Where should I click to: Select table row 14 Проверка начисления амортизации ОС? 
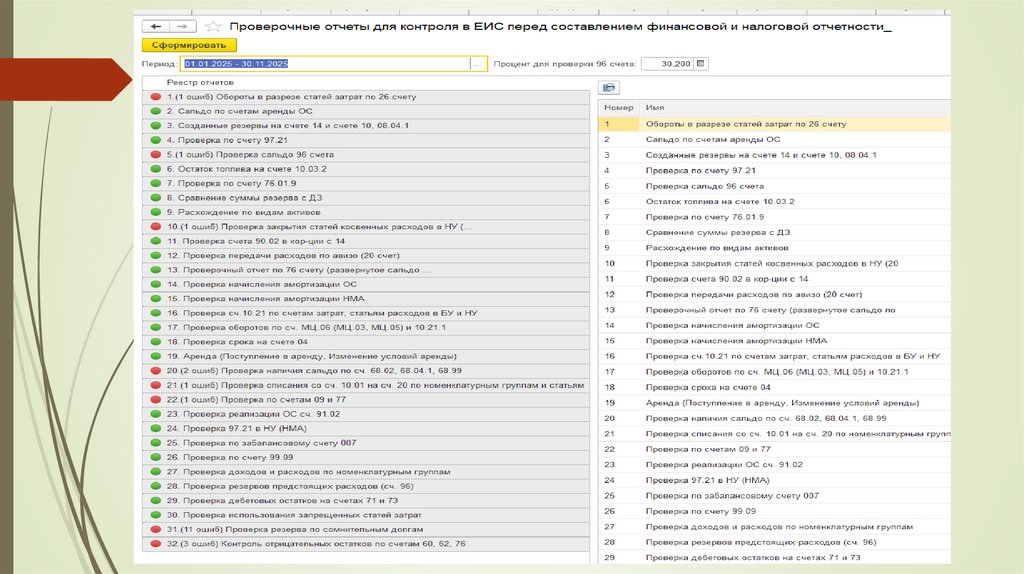pos(775,325)
